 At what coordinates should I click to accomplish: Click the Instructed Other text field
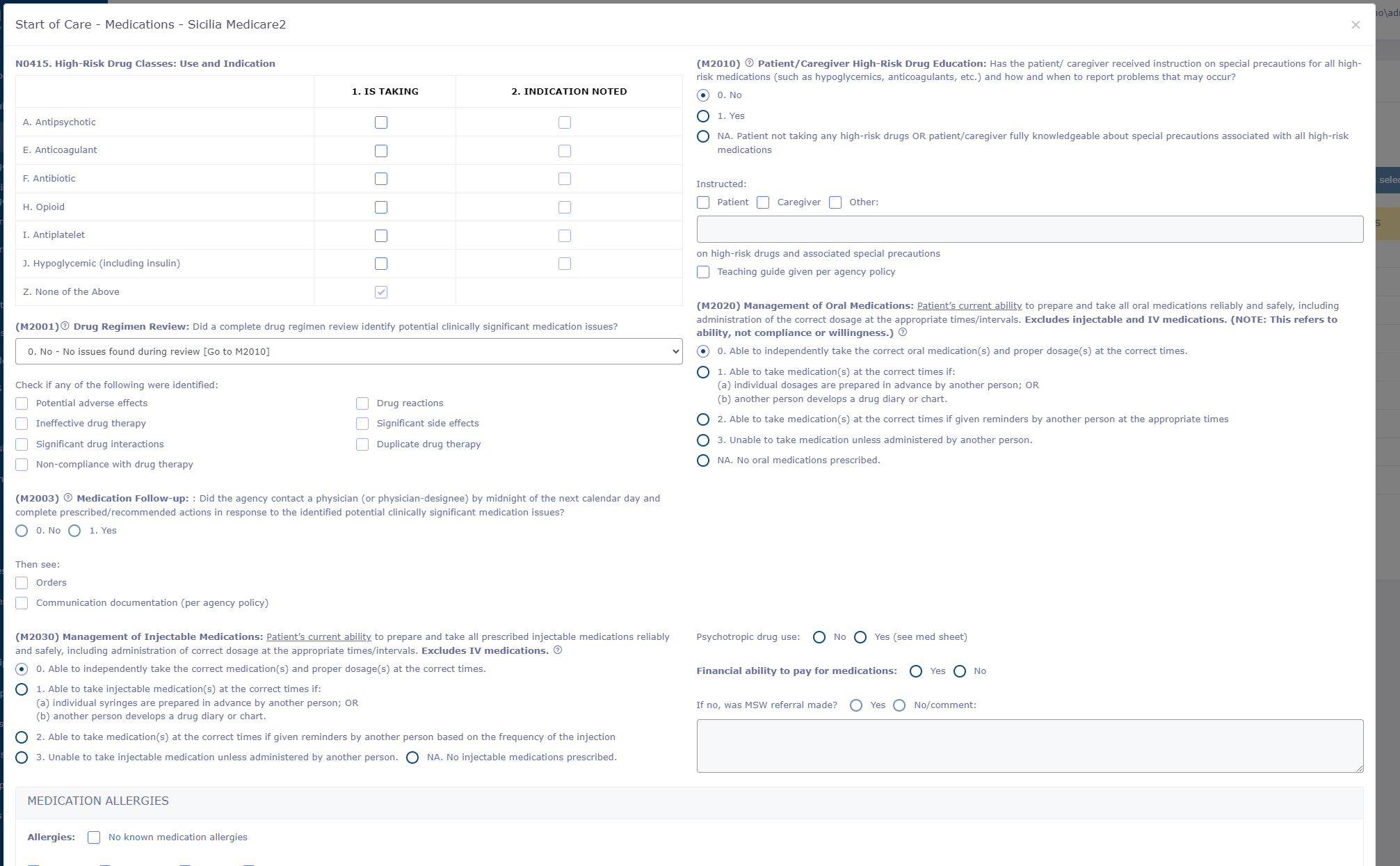pos(1030,229)
